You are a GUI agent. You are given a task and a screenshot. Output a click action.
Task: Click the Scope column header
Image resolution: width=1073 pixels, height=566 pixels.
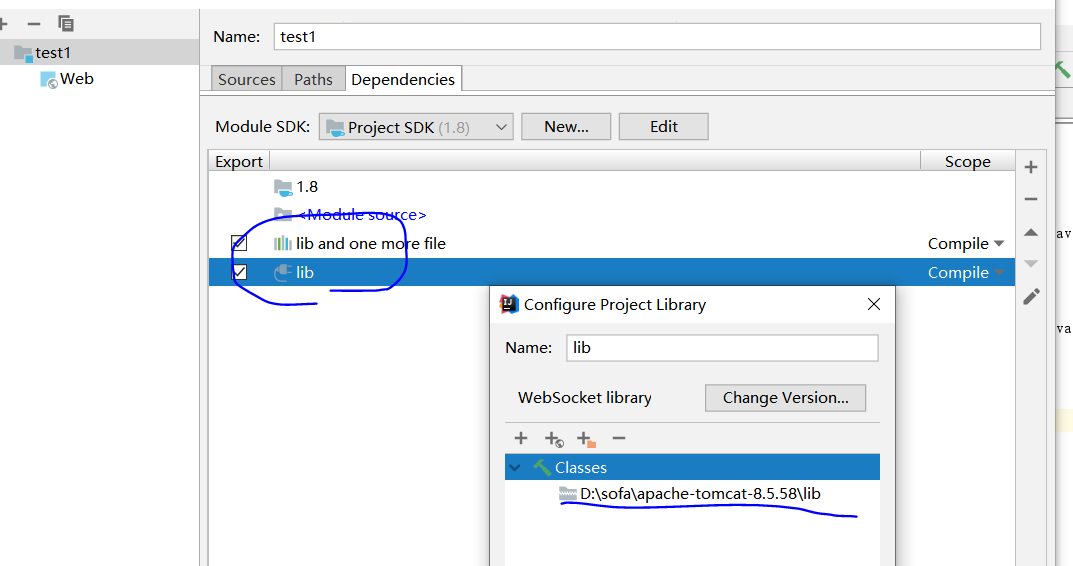coord(968,162)
